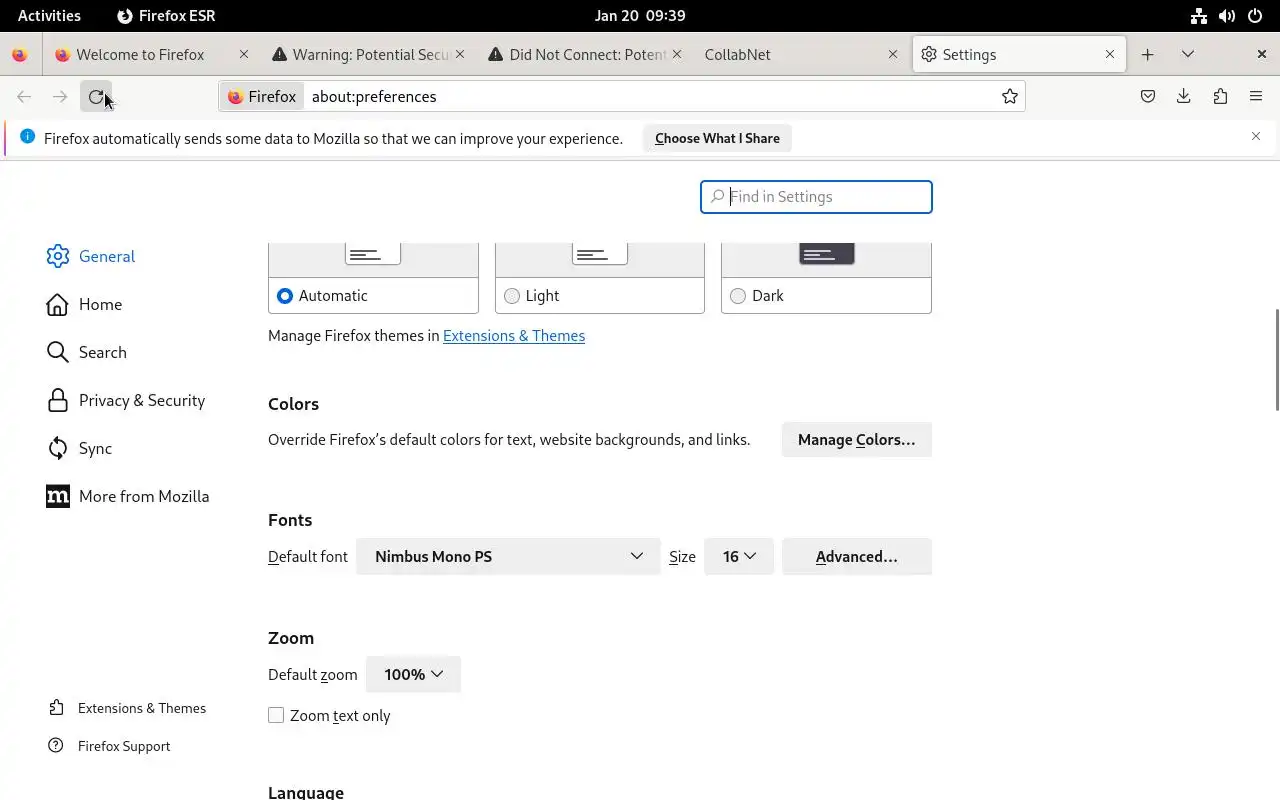This screenshot has width=1280, height=800.
Task: Select the Automatic theme radio button
Action: (x=285, y=296)
